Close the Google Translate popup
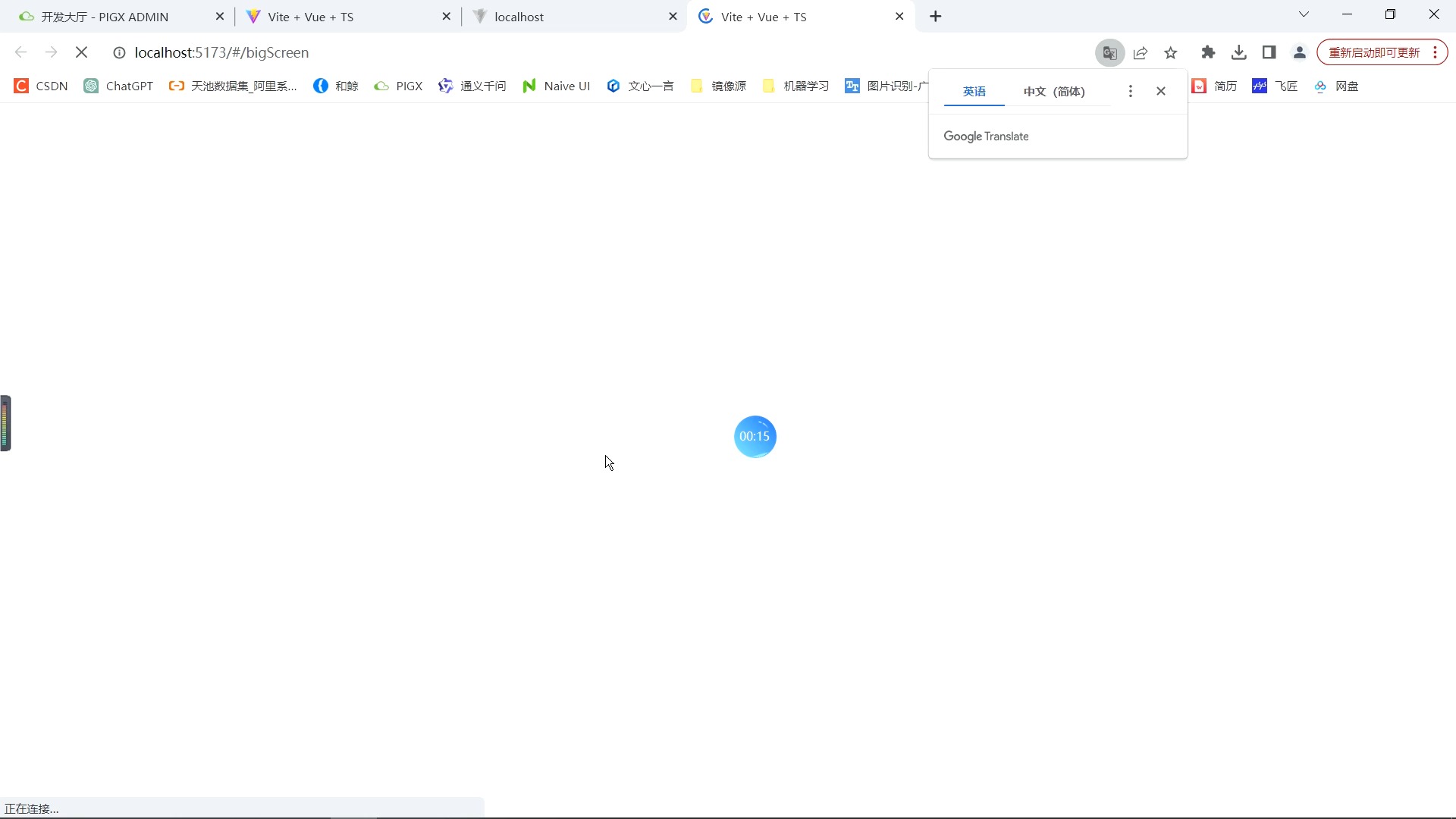Image resolution: width=1456 pixels, height=819 pixels. (1161, 91)
